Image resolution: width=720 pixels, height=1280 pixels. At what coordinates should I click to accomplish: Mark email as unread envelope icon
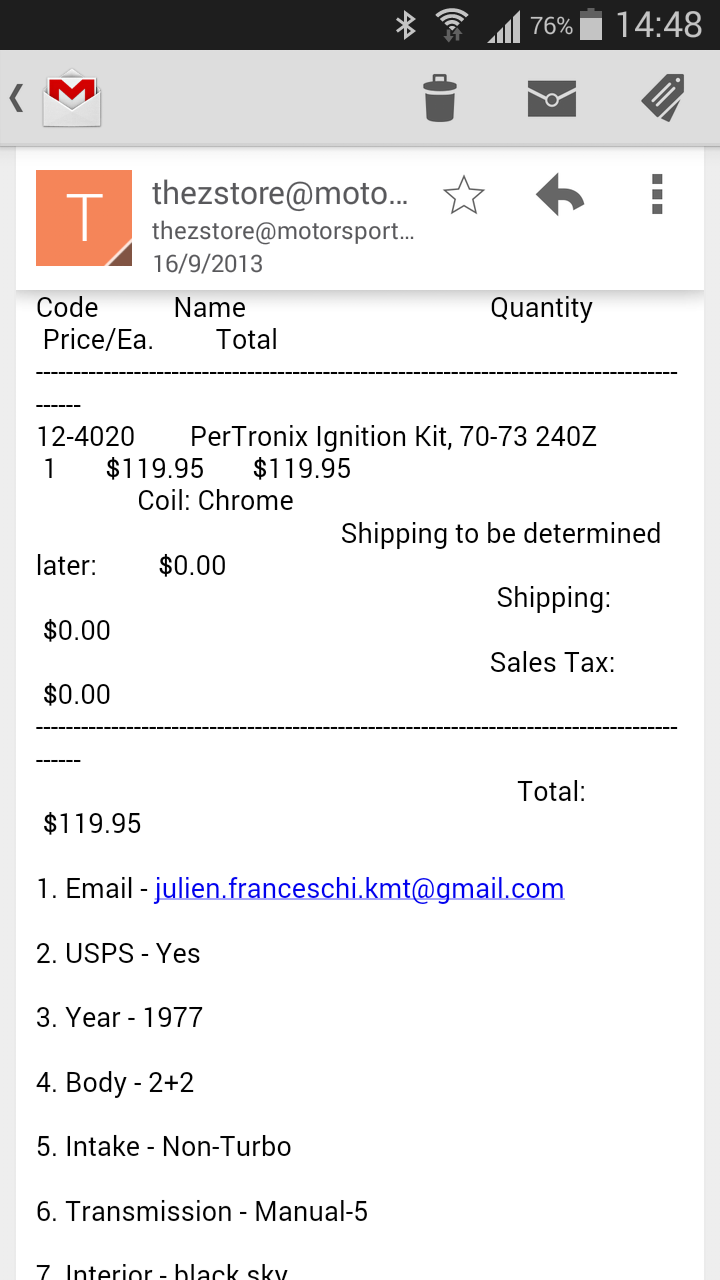pos(552,98)
